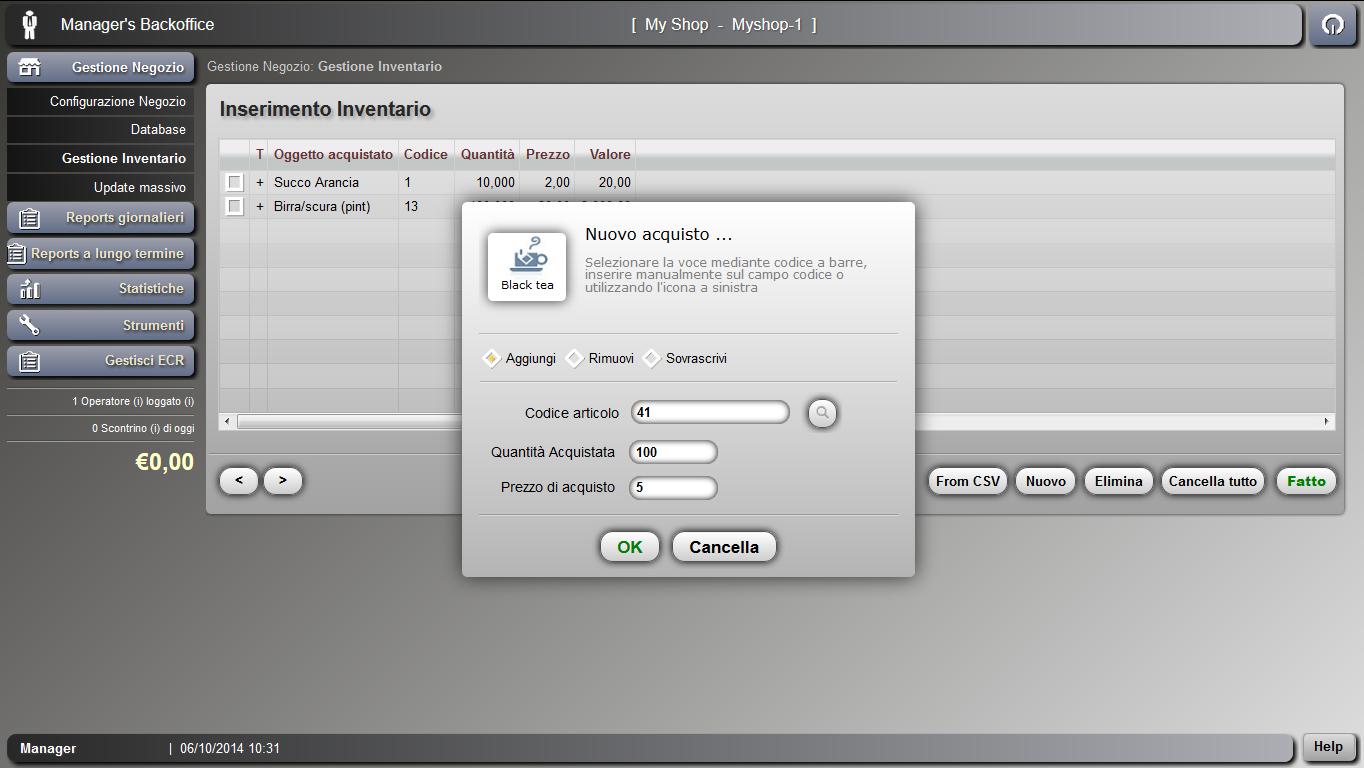The height and width of the screenshot is (768, 1364).
Task: Click the power icon at top right
Action: pyautogui.click(x=1332, y=25)
